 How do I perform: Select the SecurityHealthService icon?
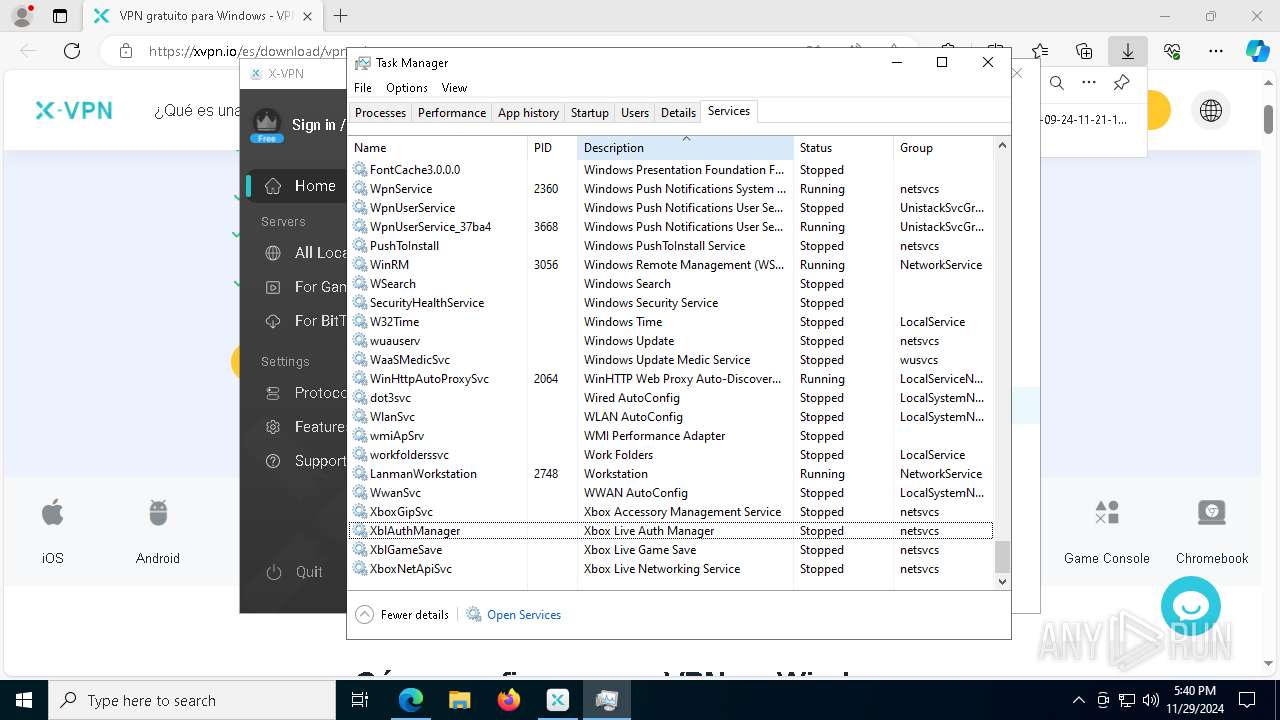pyautogui.click(x=360, y=303)
